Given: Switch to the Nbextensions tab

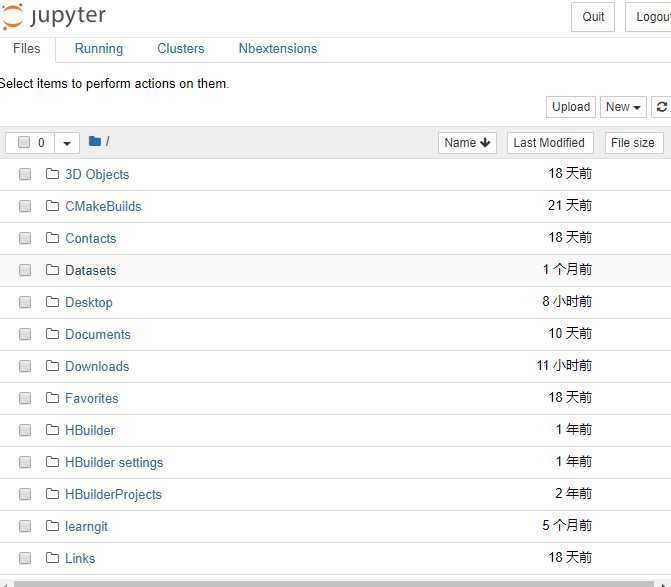Looking at the screenshot, I should click(278, 49).
